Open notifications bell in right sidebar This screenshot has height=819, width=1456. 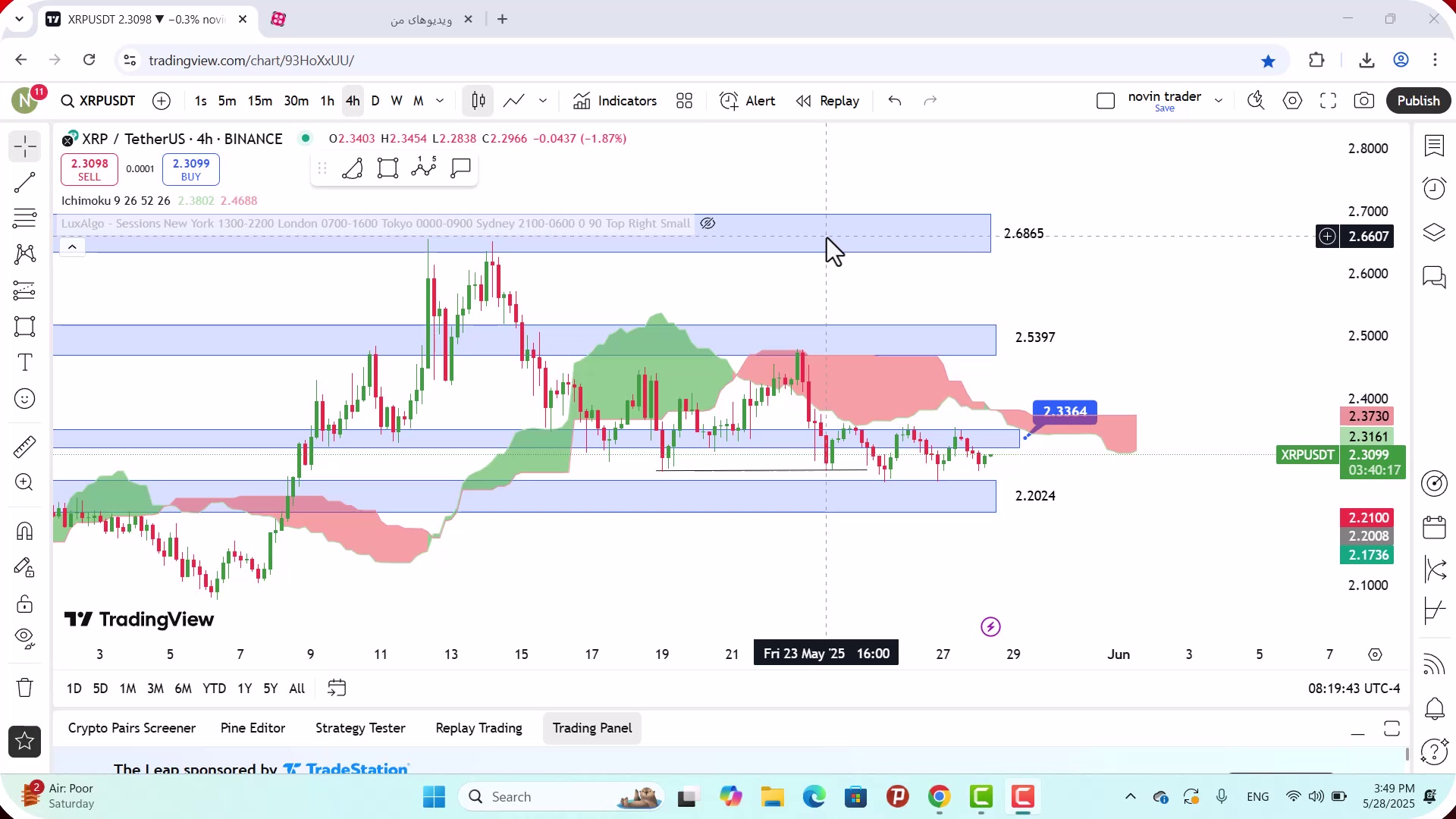(x=1434, y=708)
